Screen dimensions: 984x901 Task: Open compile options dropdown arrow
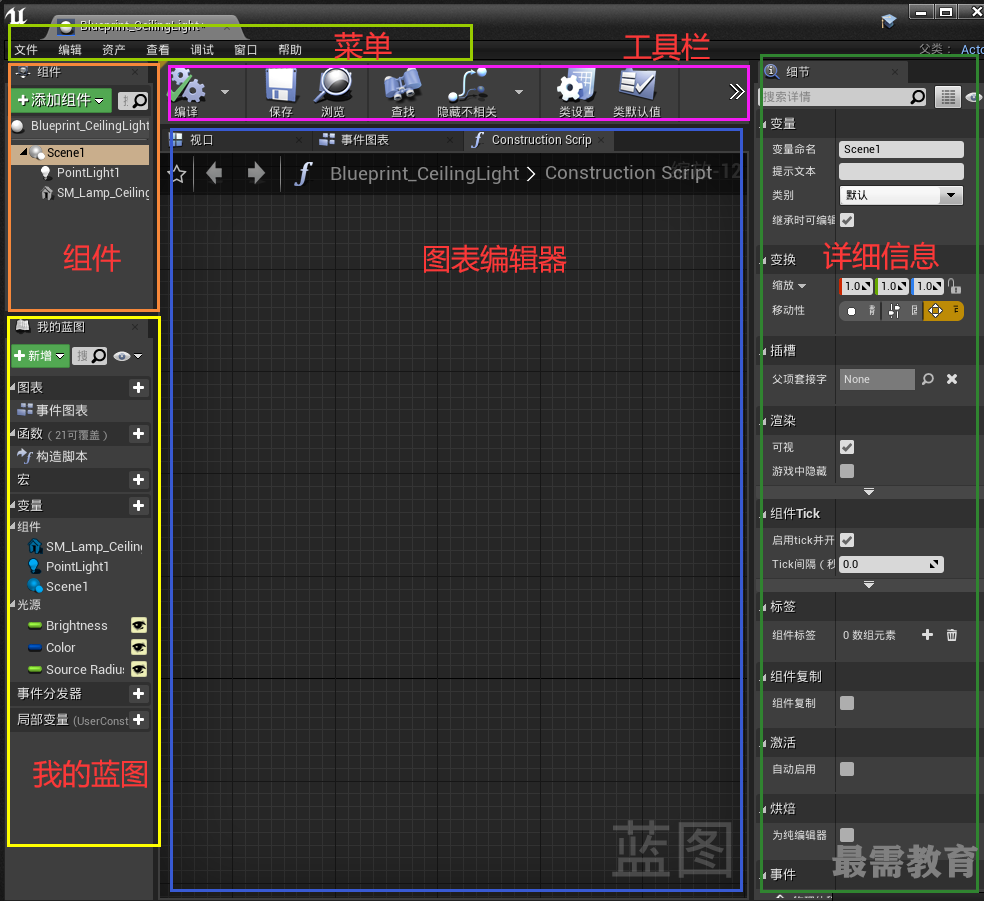[x=225, y=92]
